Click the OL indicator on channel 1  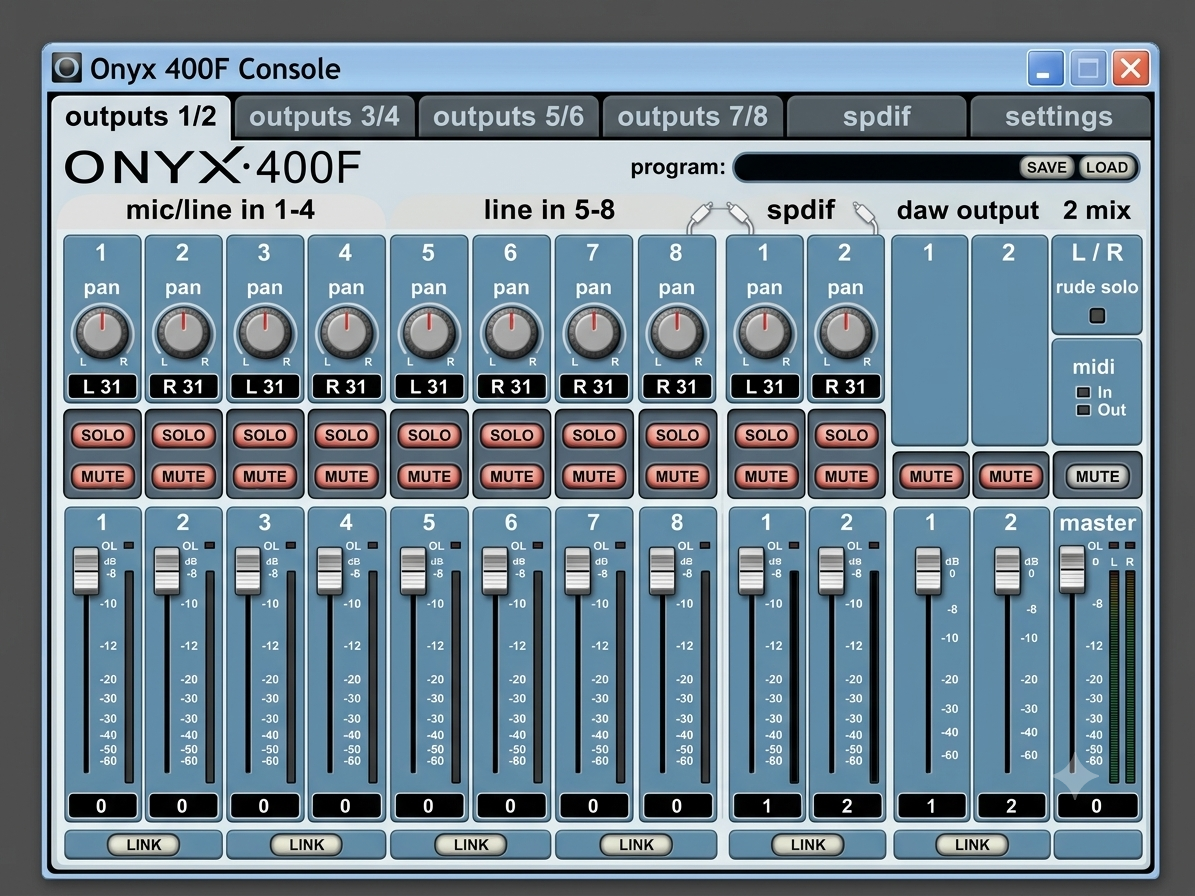point(128,546)
